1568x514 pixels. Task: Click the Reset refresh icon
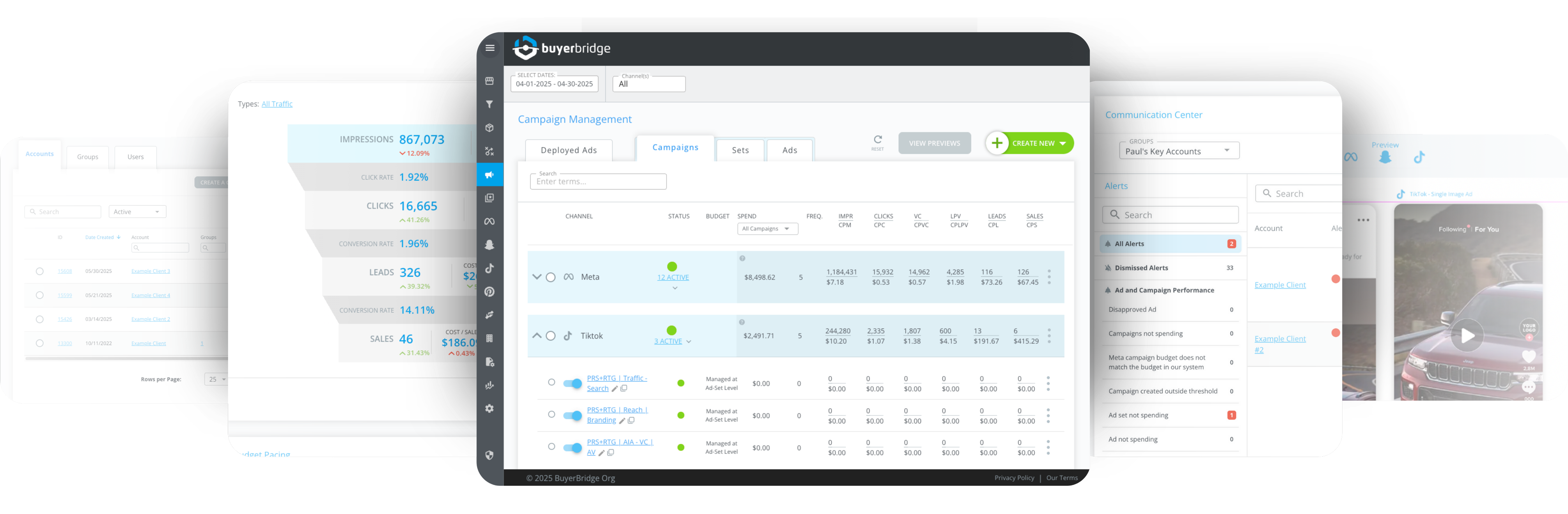877,142
